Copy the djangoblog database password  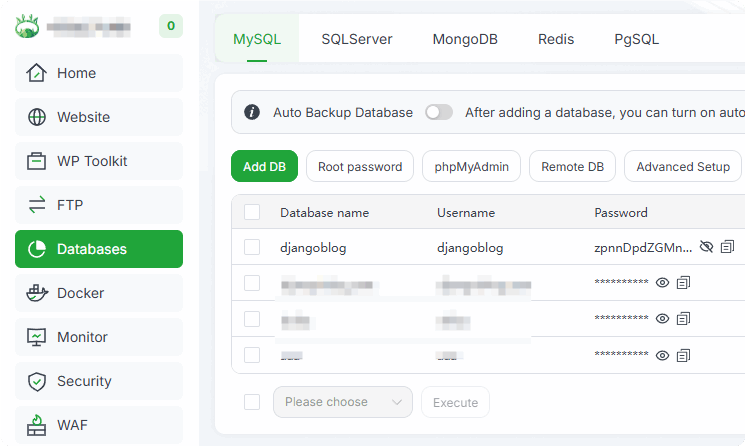[728, 247]
